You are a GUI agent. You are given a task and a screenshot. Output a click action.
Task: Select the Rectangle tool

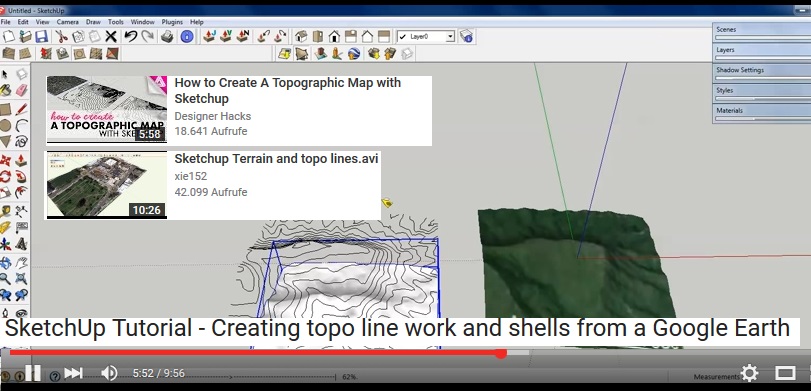[x=6, y=110]
